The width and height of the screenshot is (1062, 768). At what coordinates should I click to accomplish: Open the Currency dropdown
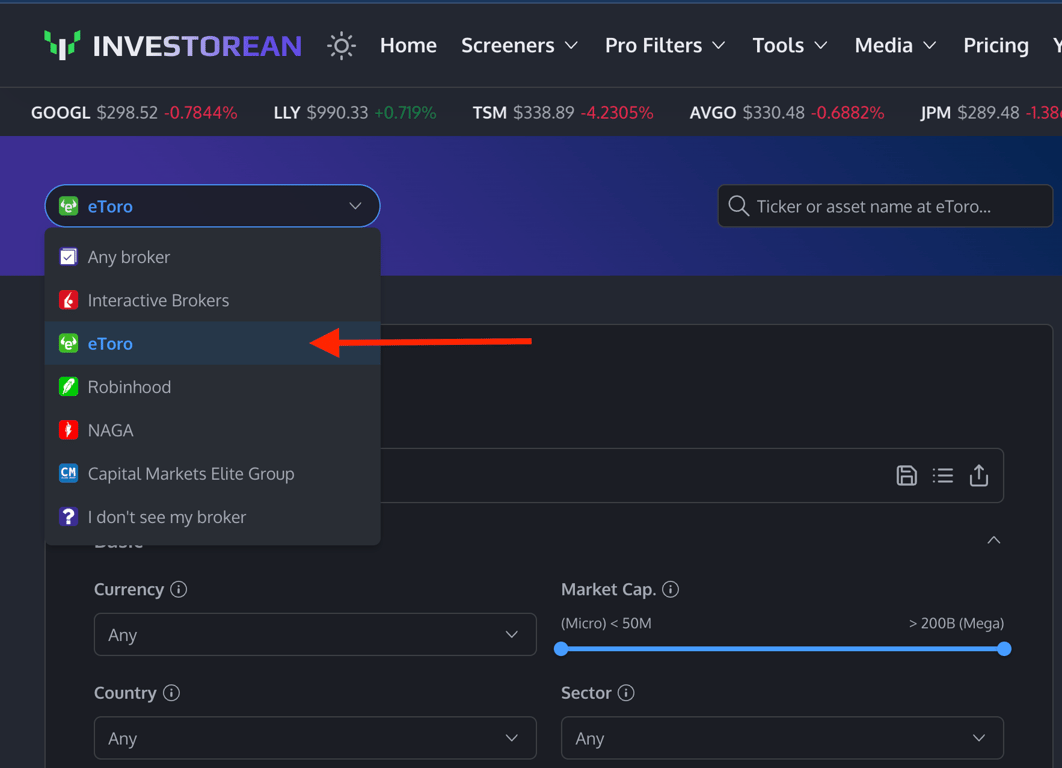[315, 635]
